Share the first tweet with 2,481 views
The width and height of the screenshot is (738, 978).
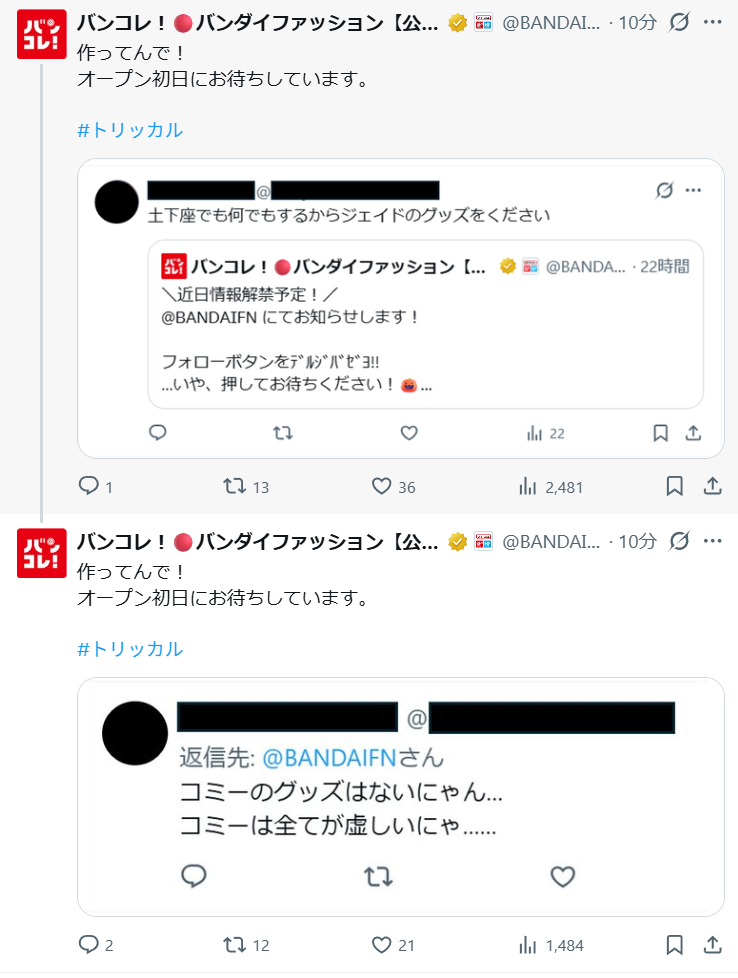tap(712, 487)
